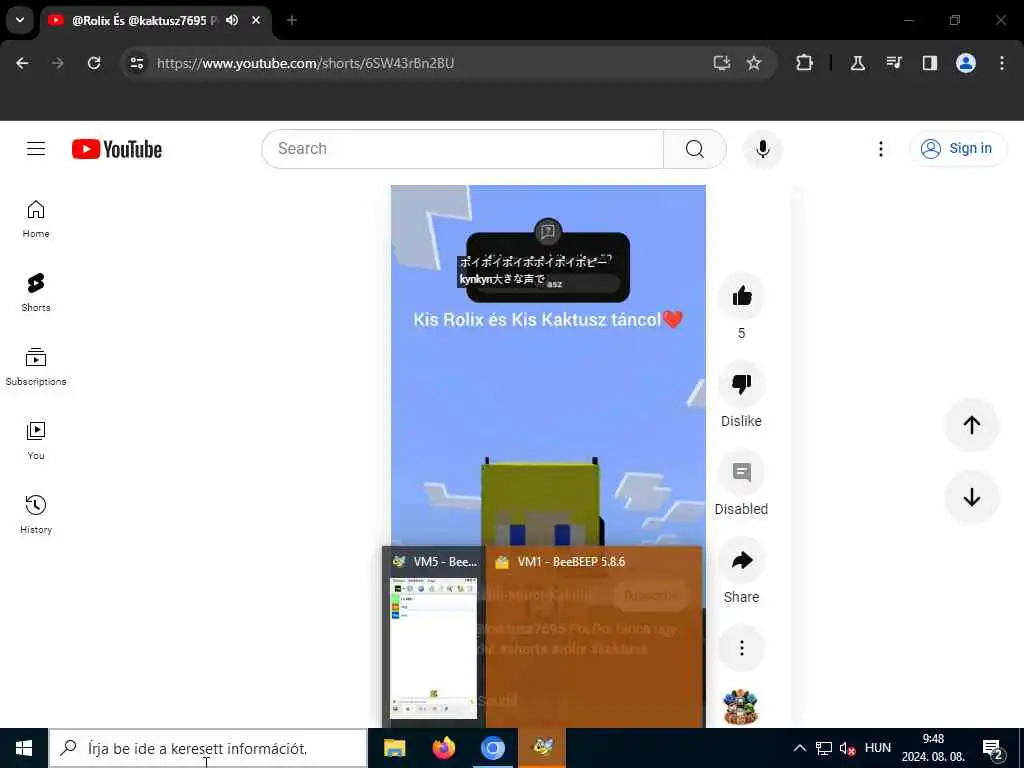Close the YouTube tab
1024x768 pixels.
256,20
